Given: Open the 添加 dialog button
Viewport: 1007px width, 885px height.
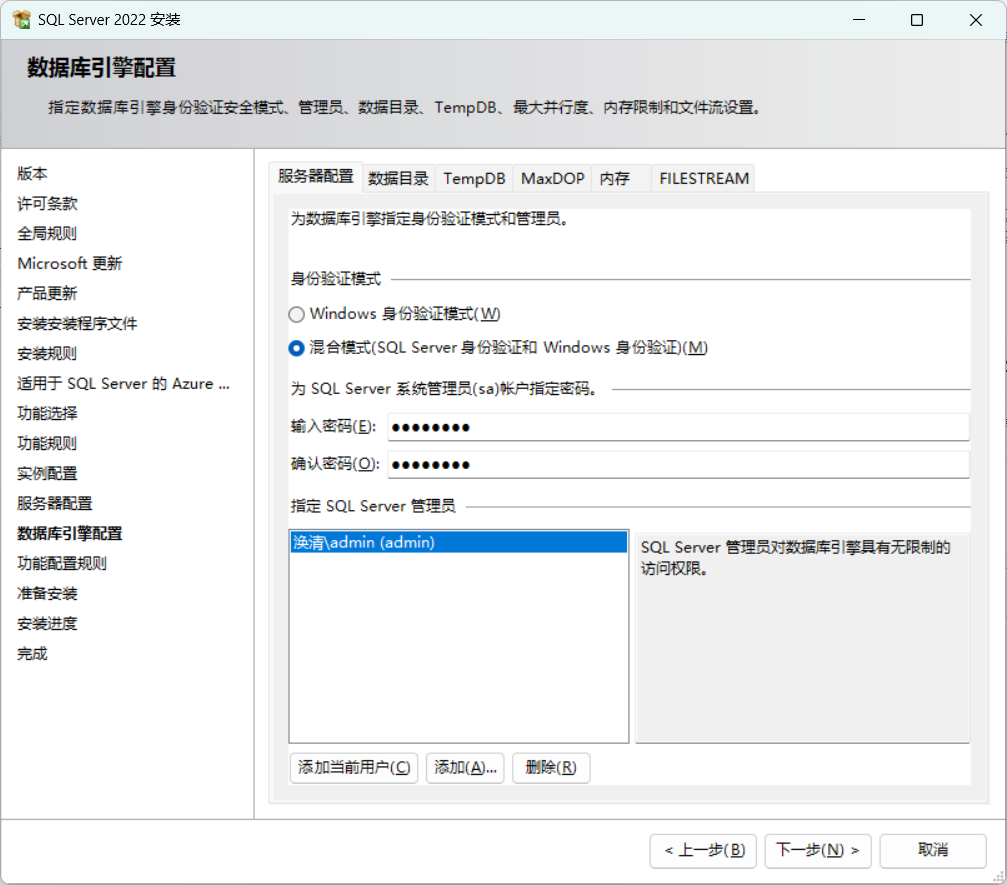Looking at the screenshot, I should pyautogui.click(x=465, y=768).
